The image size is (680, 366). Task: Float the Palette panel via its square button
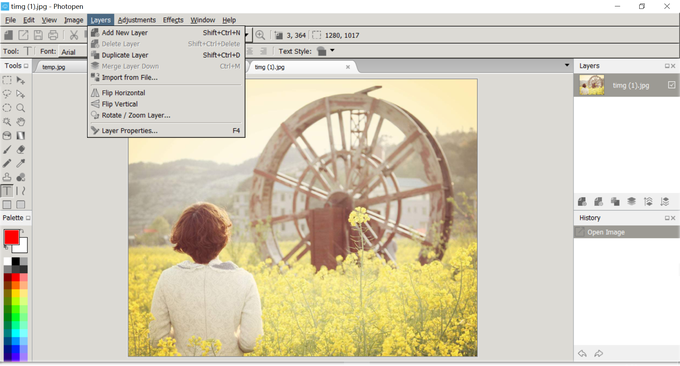(28, 218)
